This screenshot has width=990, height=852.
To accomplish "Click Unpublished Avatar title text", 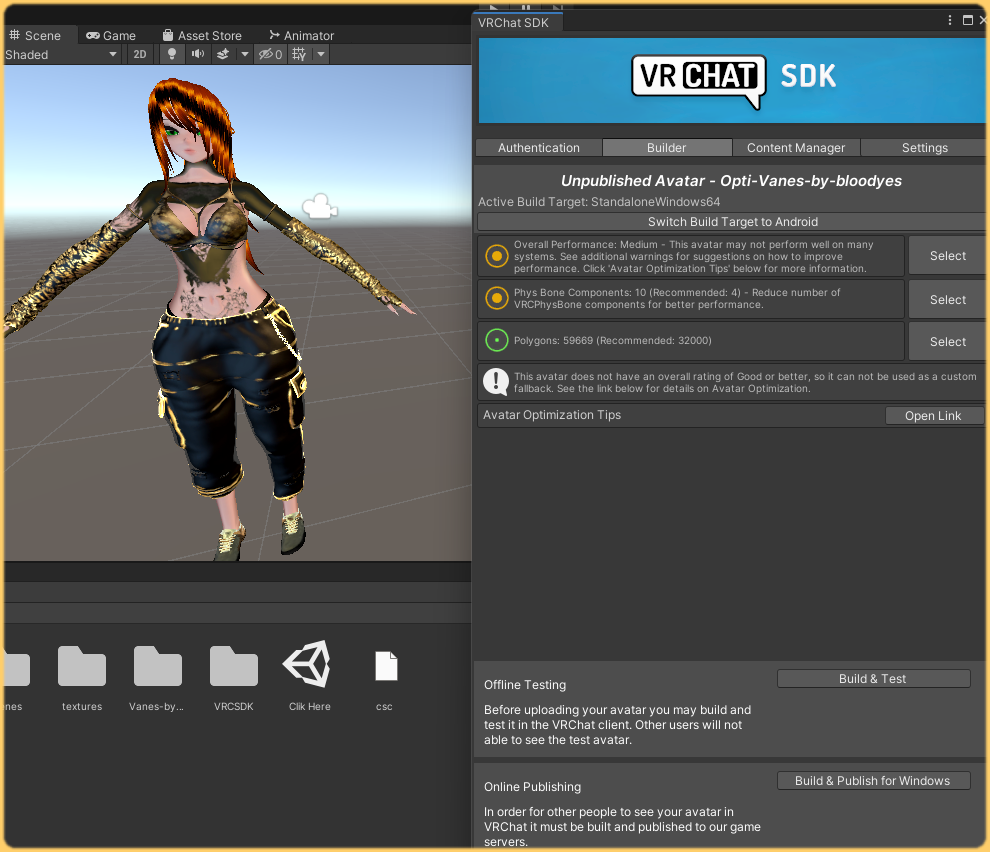I will coord(731,181).
